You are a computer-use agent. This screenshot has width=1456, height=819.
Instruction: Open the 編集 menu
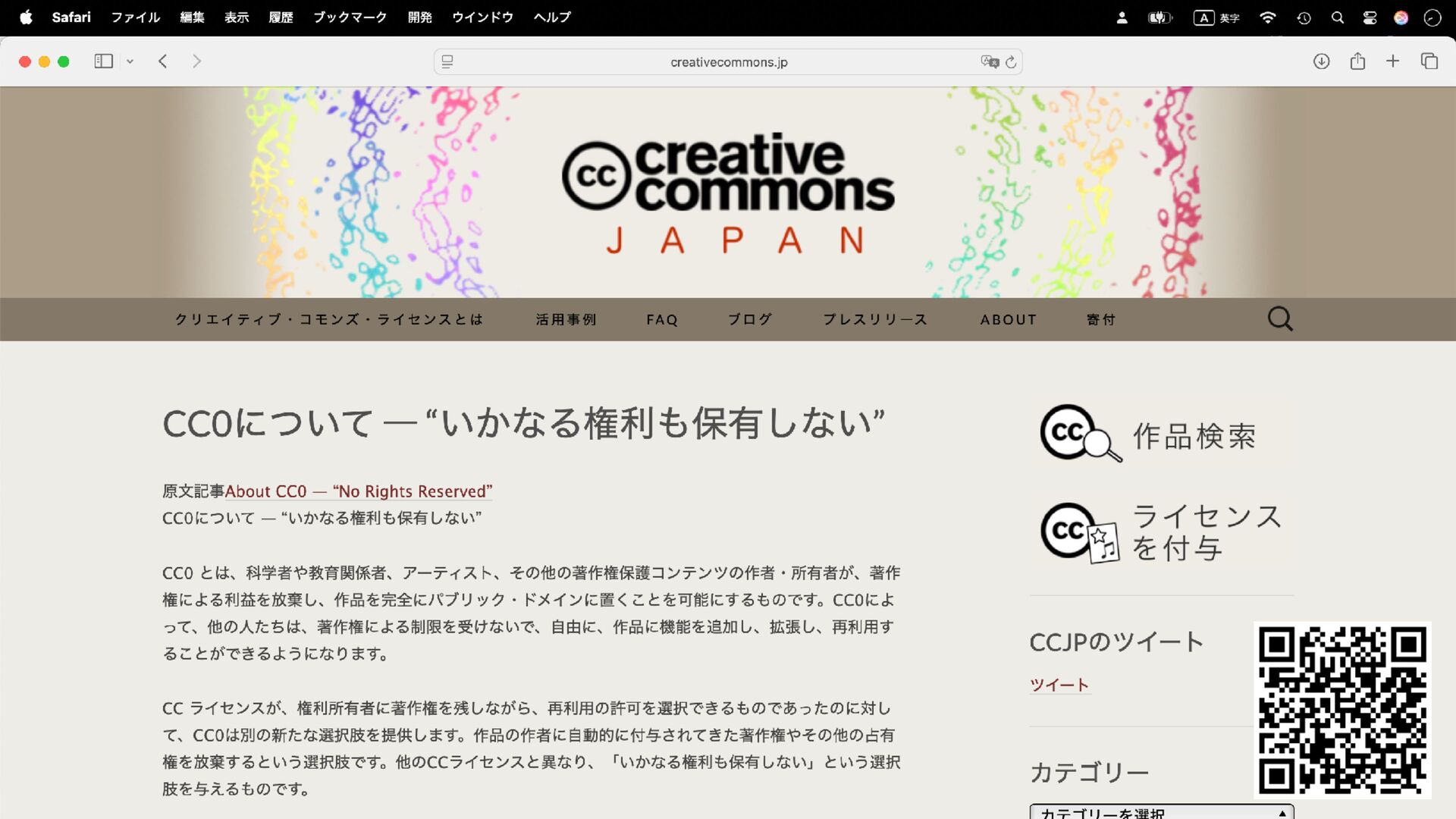pyautogui.click(x=192, y=17)
